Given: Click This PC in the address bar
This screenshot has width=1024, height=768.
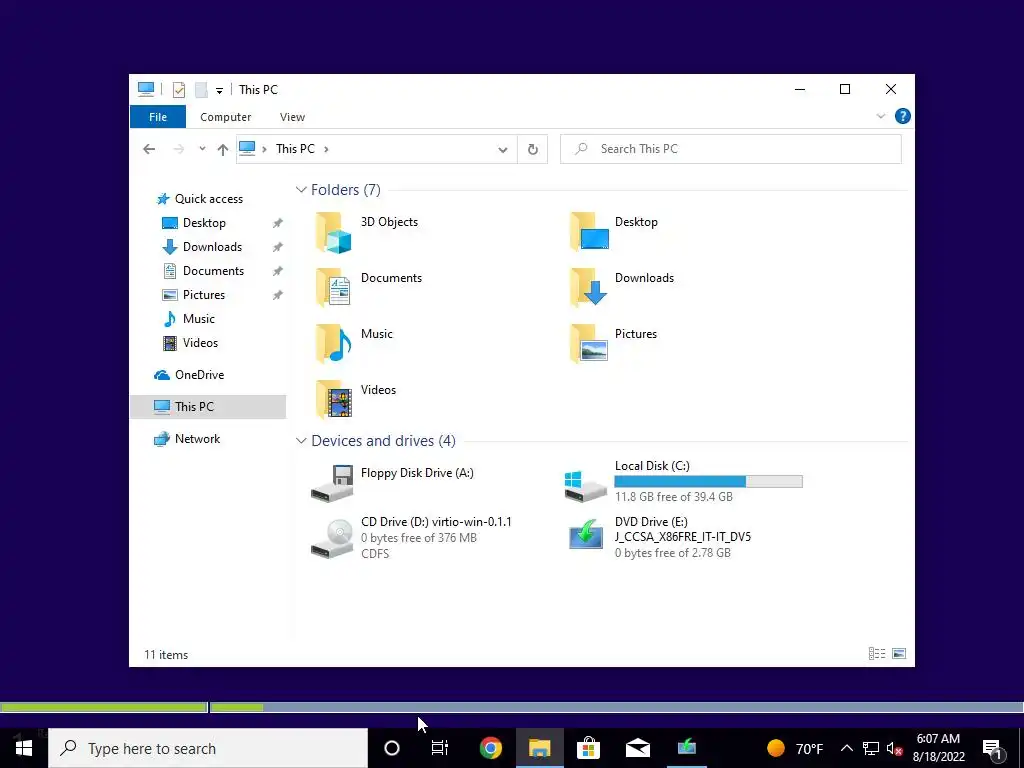Looking at the screenshot, I should [295, 149].
